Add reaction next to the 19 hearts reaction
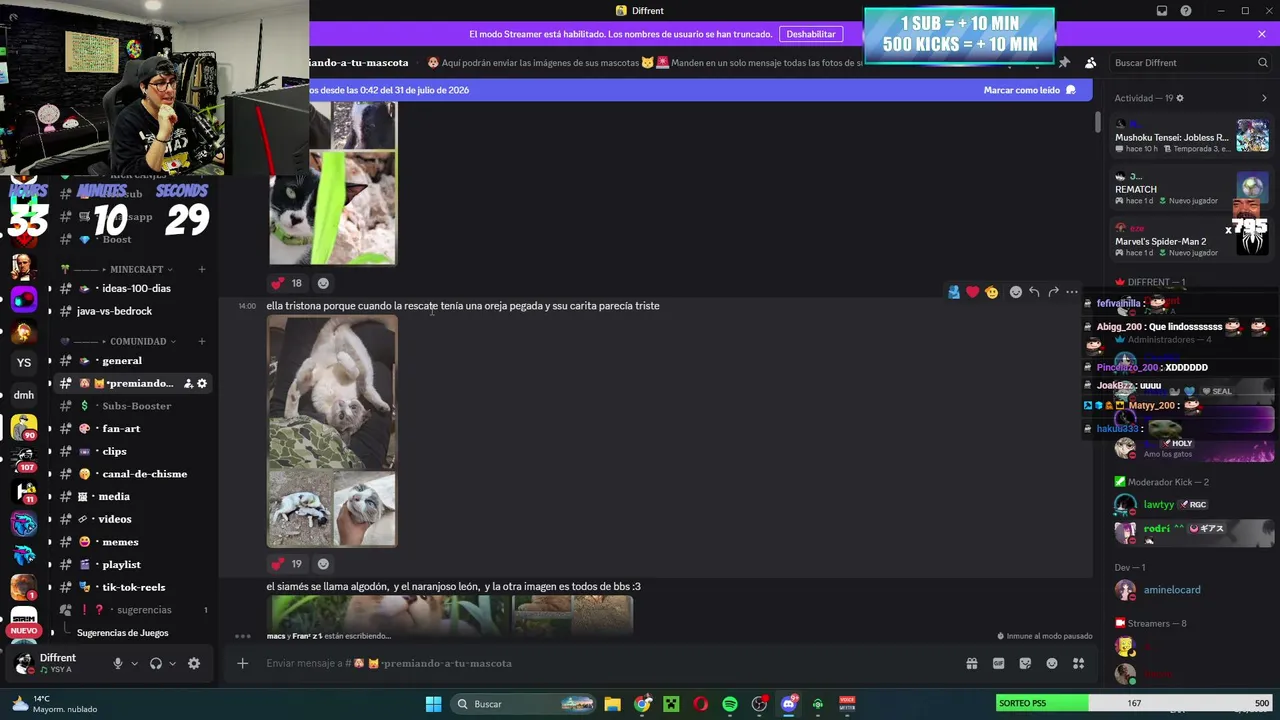Viewport: 1280px width, 720px height. [x=323, y=564]
